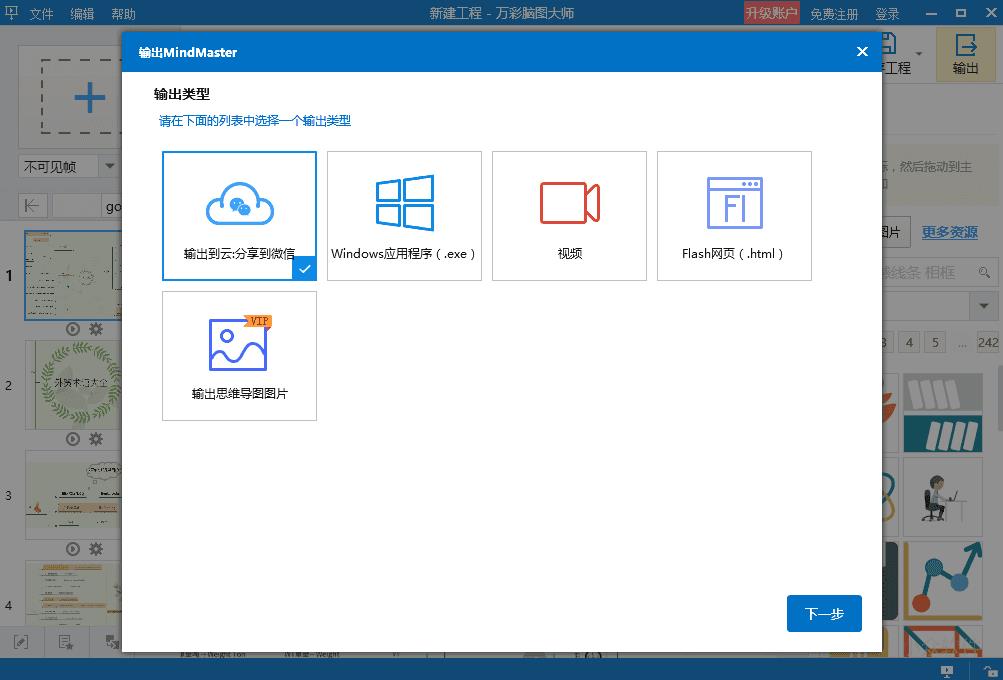Viewport: 1003px width, 680px height.
Task: Open the 更多资源 link
Action: [x=949, y=232]
